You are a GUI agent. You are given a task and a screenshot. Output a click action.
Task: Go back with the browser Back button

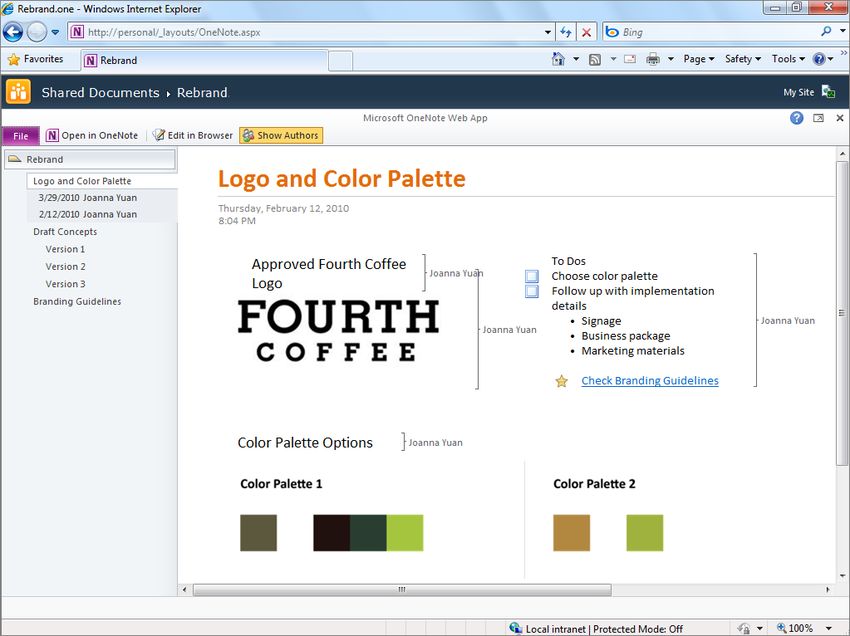click(x=13, y=32)
